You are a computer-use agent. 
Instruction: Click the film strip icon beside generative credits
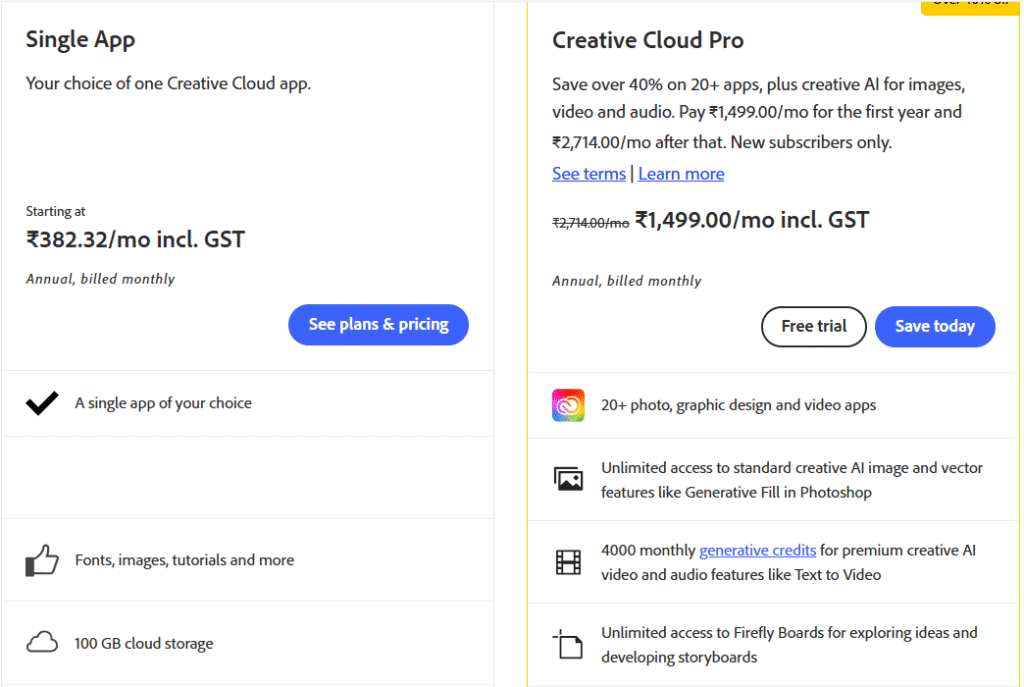point(568,562)
